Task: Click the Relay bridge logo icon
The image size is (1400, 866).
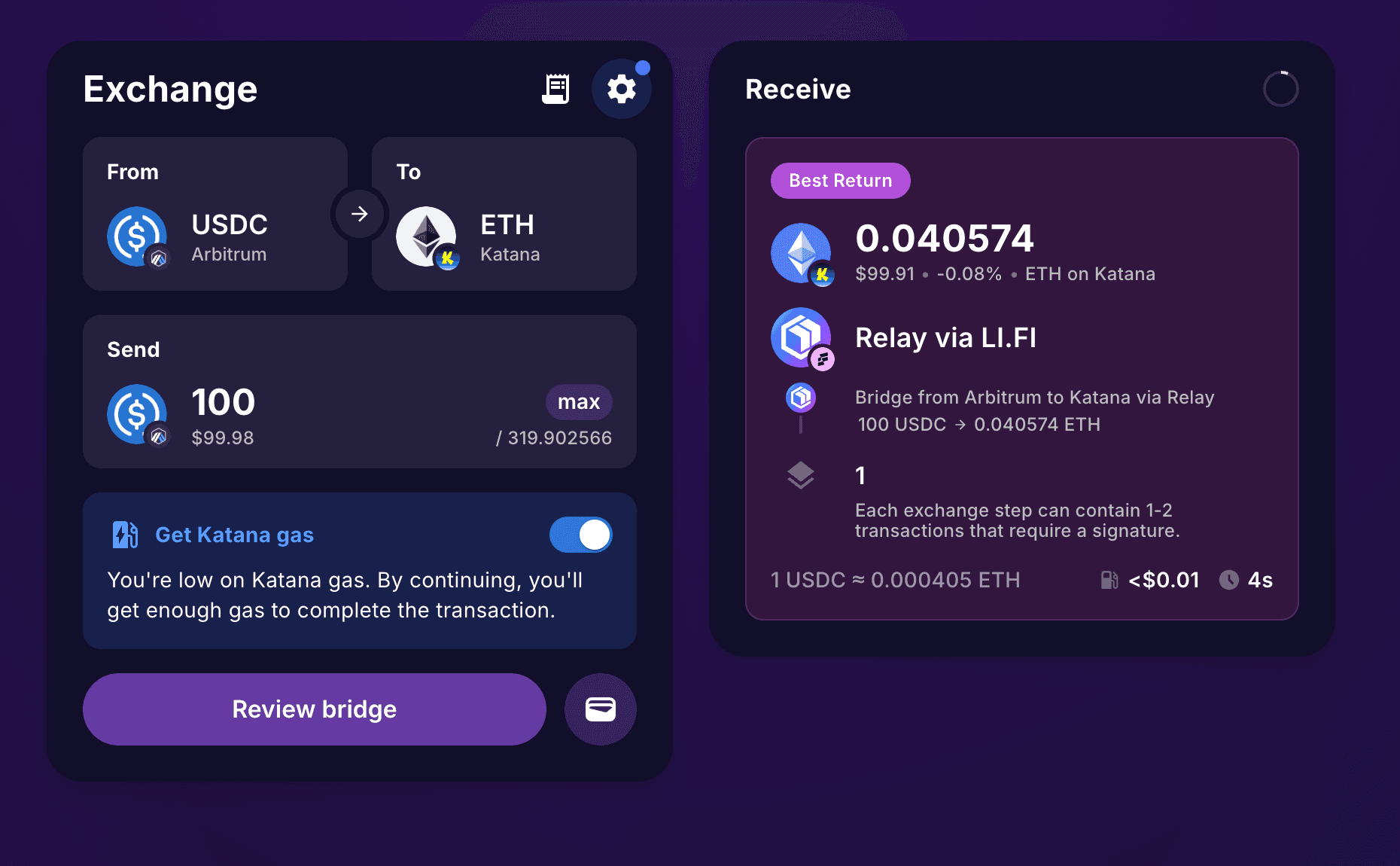Action: [x=801, y=337]
